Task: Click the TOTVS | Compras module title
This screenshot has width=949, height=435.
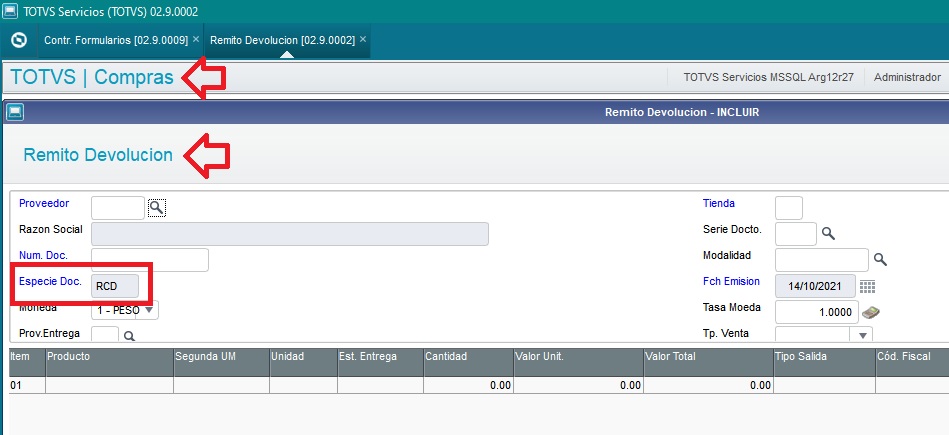Action: (92, 77)
